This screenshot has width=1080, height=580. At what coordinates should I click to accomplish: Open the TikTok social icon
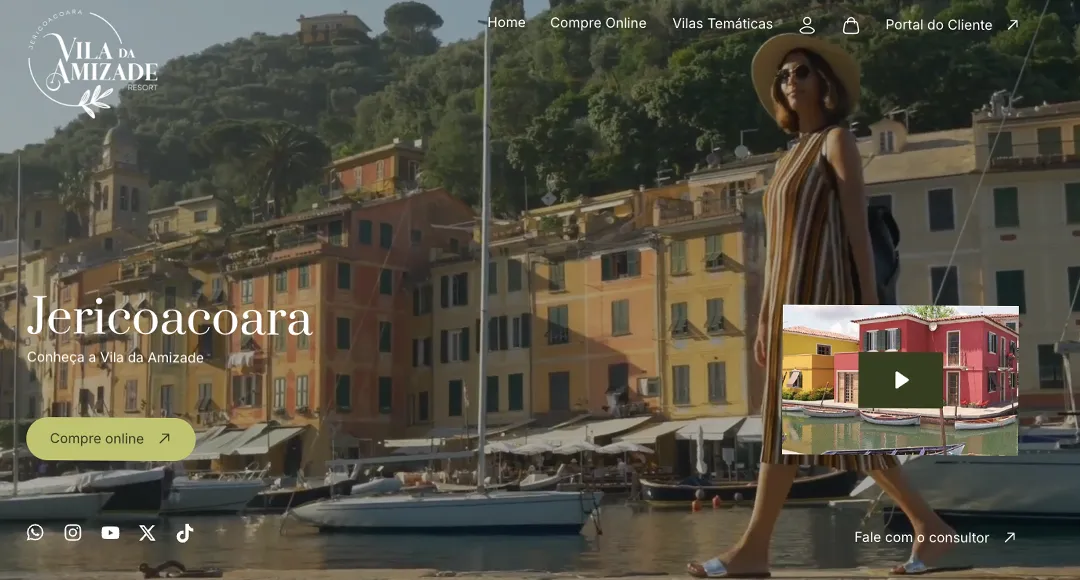tap(185, 533)
